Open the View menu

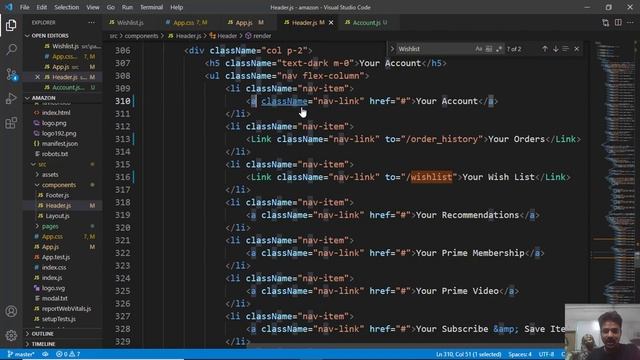click(x=93, y=7)
